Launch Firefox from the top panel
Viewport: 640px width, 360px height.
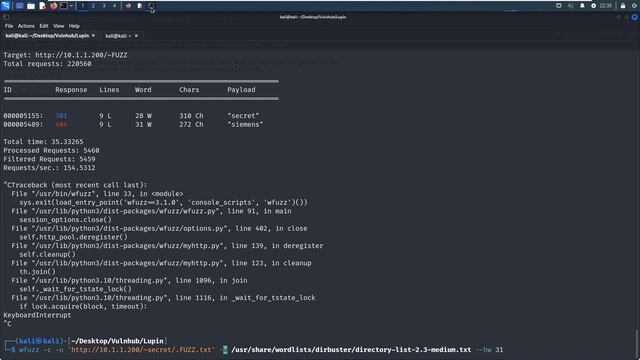tap(53, 6)
